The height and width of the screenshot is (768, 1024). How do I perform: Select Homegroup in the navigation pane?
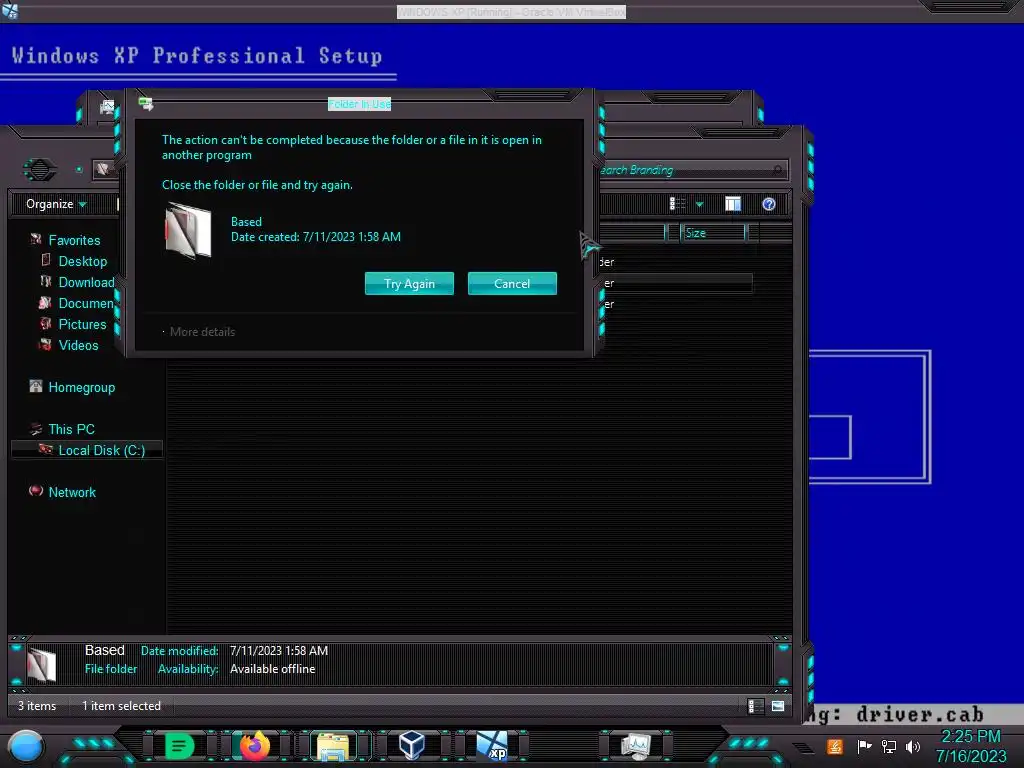tap(82, 387)
